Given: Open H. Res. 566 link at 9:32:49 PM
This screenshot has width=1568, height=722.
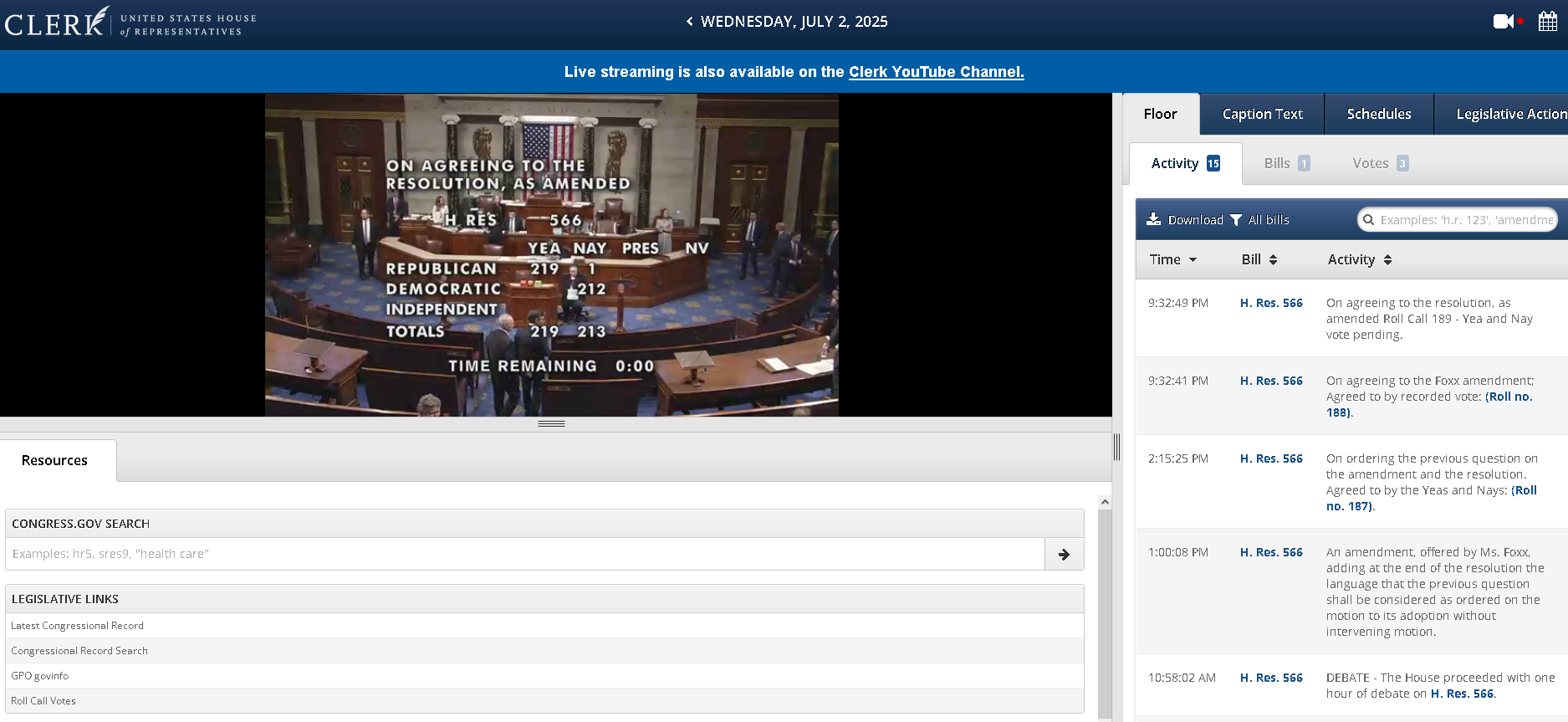Looking at the screenshot, I should click(1271, 303).
